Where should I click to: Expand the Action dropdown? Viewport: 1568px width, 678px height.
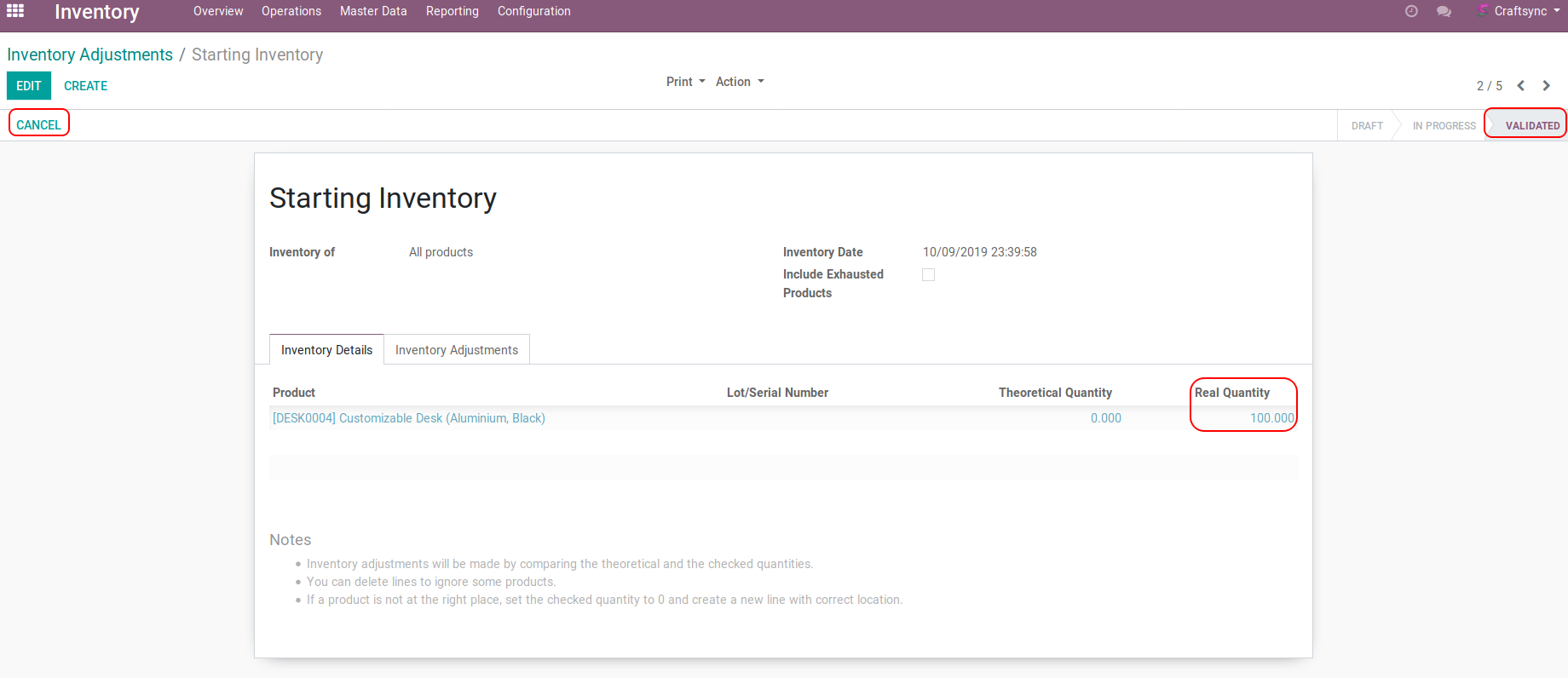pyautogui.click(x=739, y=82)
